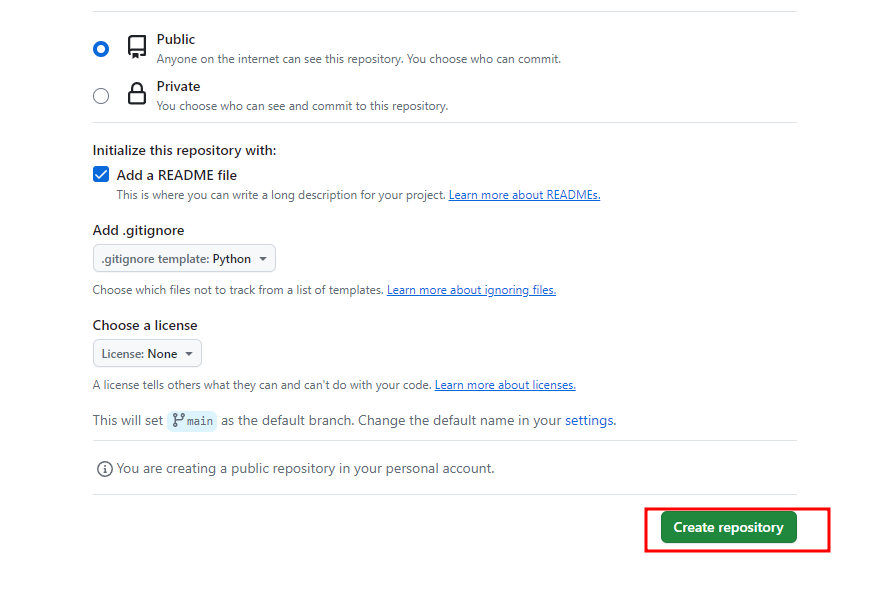Click the 'You are creating a public repository' notice
The width and height of the screenshot is (872, 593).
point(305,468)
